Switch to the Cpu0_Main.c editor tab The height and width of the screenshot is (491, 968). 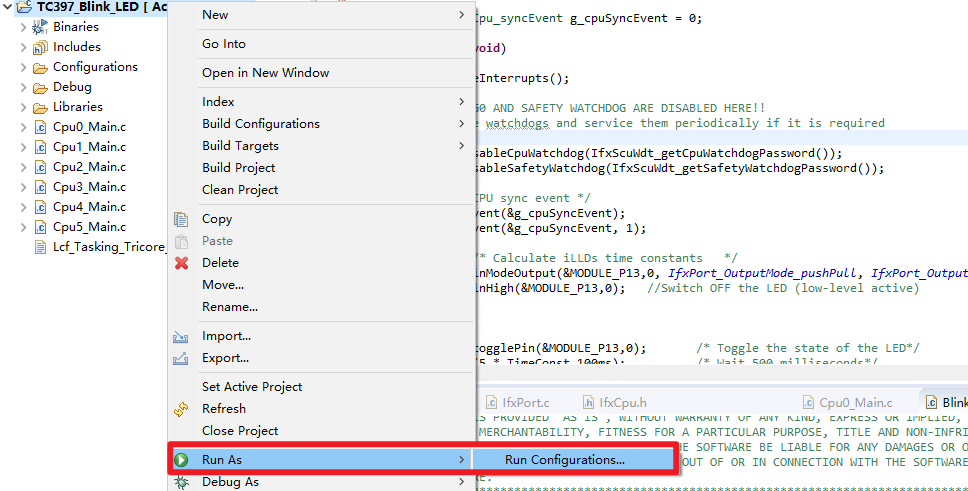[x=849, y=403]
